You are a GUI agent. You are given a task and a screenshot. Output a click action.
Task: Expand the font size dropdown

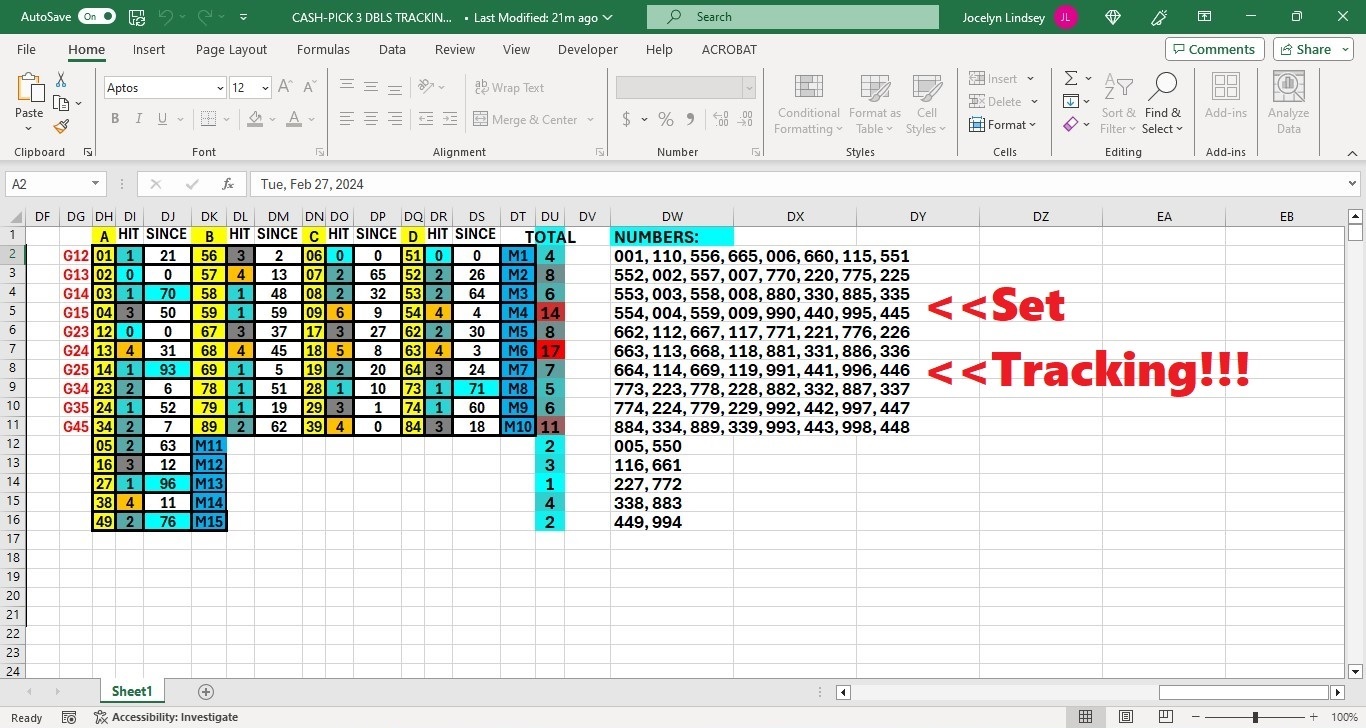tap(264, 88)
